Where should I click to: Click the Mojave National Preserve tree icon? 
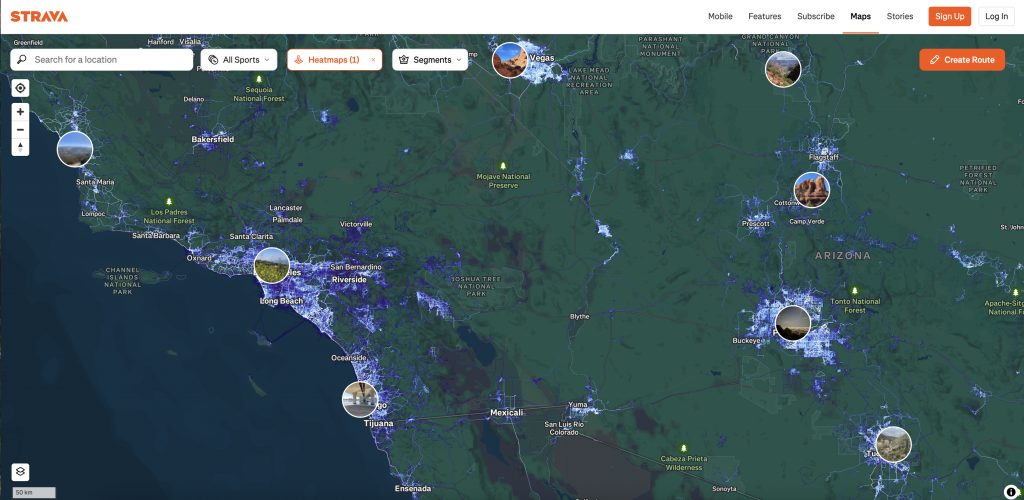503,166
